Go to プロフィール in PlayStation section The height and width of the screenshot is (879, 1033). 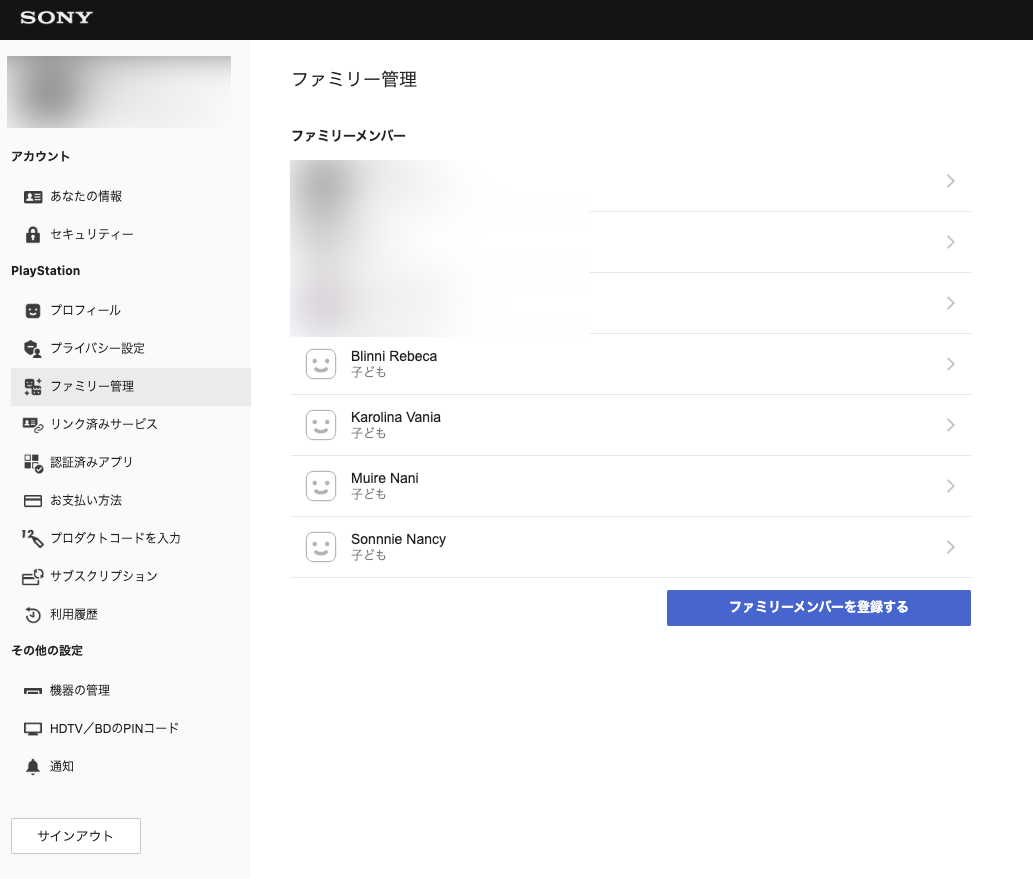point(130,310)
